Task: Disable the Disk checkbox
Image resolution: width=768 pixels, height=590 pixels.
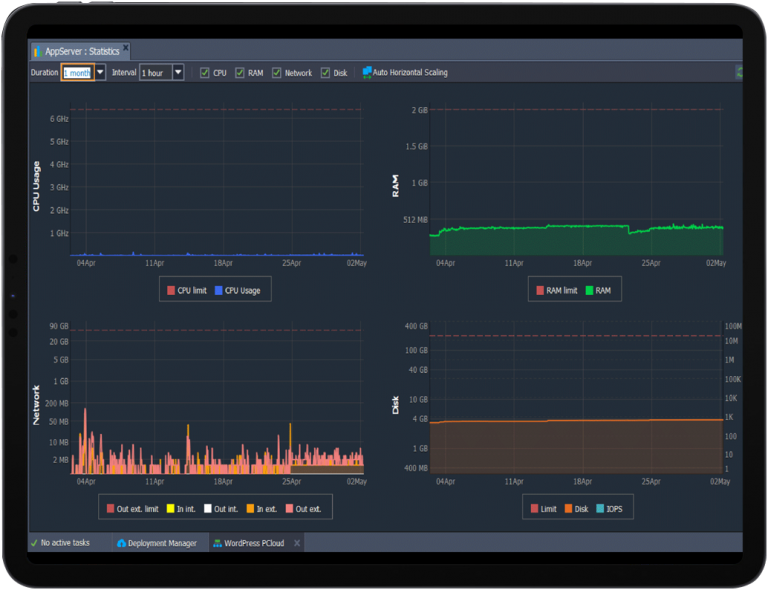Action: tap(325, 73)
